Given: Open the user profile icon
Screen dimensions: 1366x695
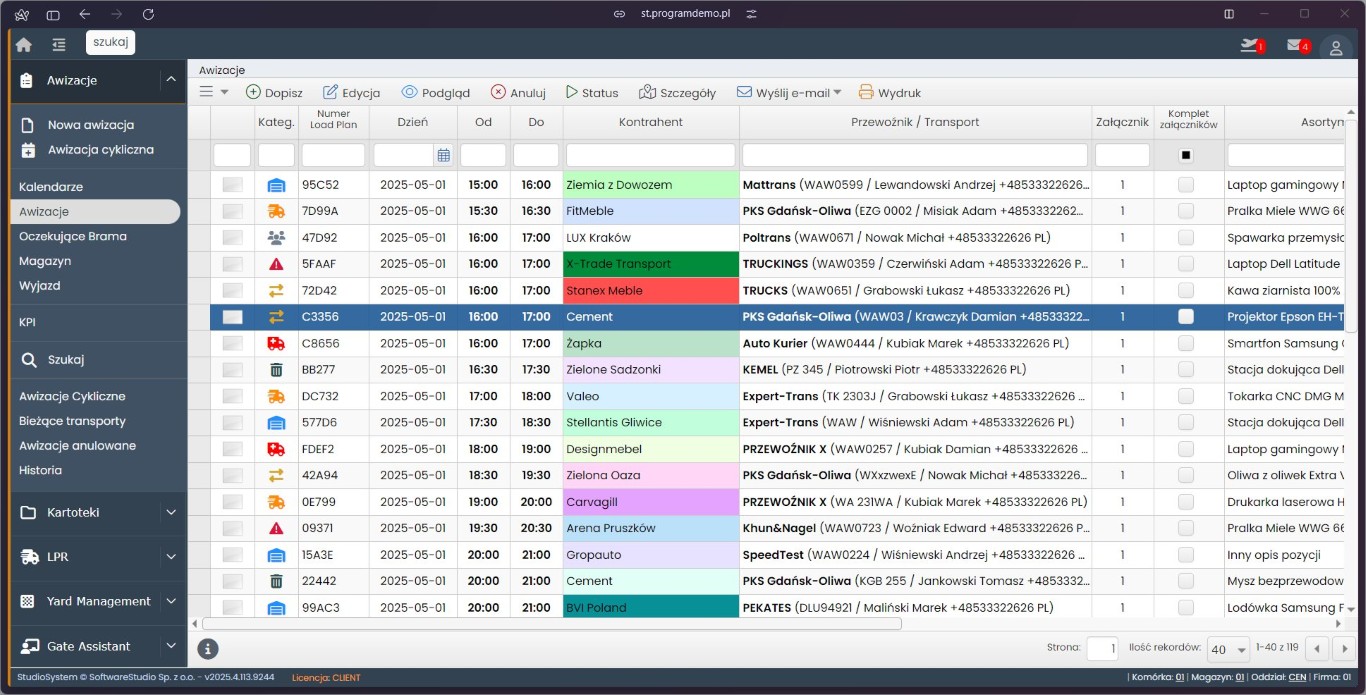Looking at the screenshot, I should [1336, 47].
